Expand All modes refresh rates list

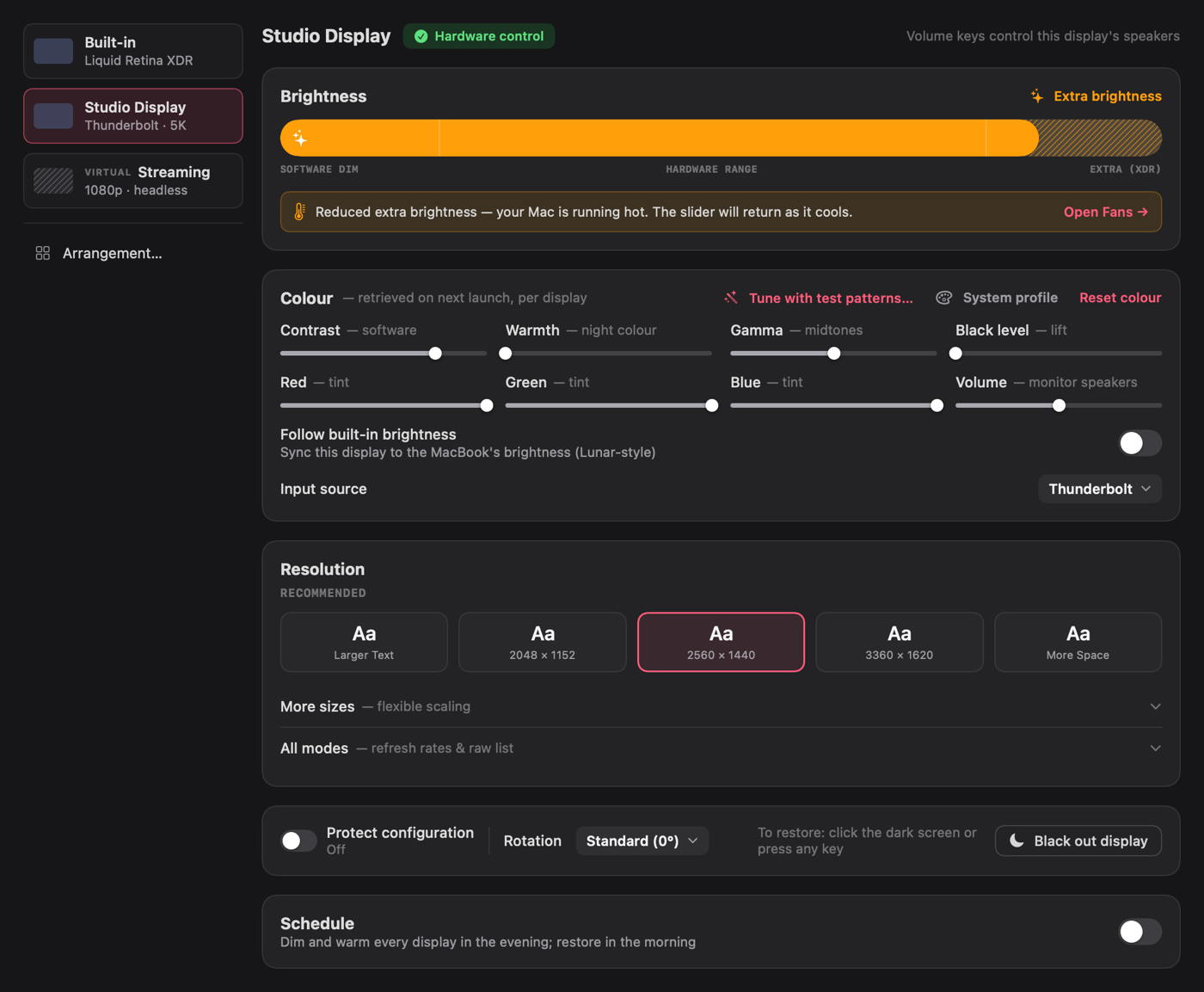point(721,749)
